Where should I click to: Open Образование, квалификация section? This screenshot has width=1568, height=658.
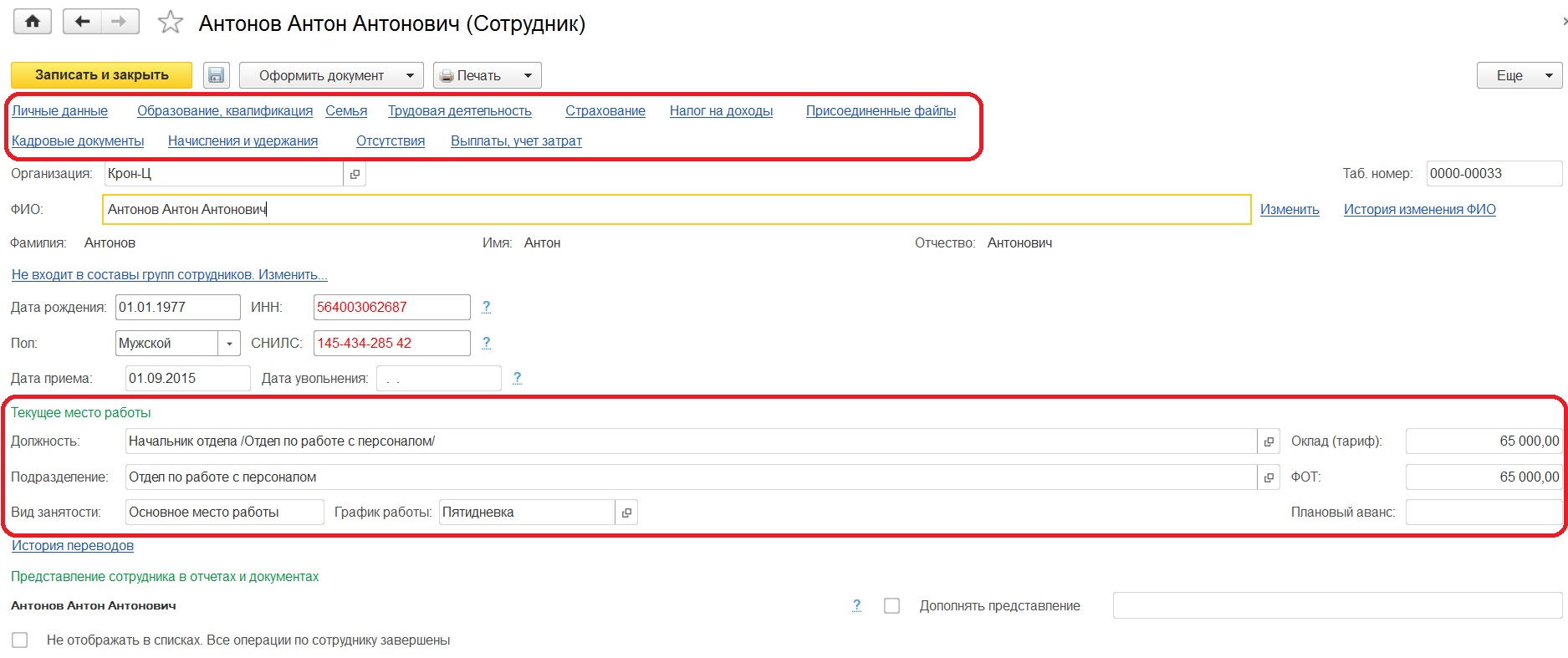coord(225,111)
